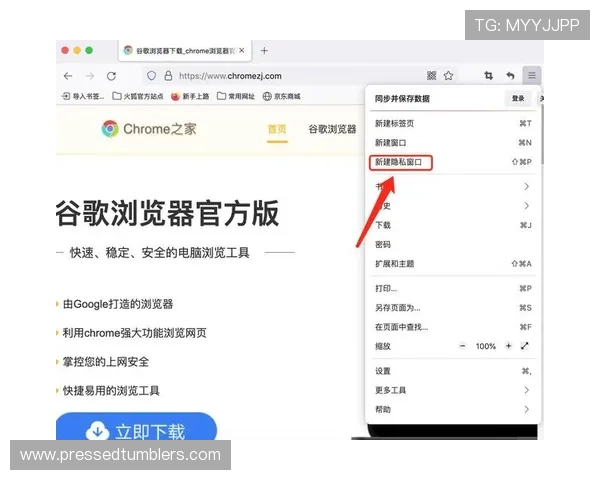Bookmark this page with the star icon
Image resolution: width=600 pixels, height=480 pixels.
[449, 76]
